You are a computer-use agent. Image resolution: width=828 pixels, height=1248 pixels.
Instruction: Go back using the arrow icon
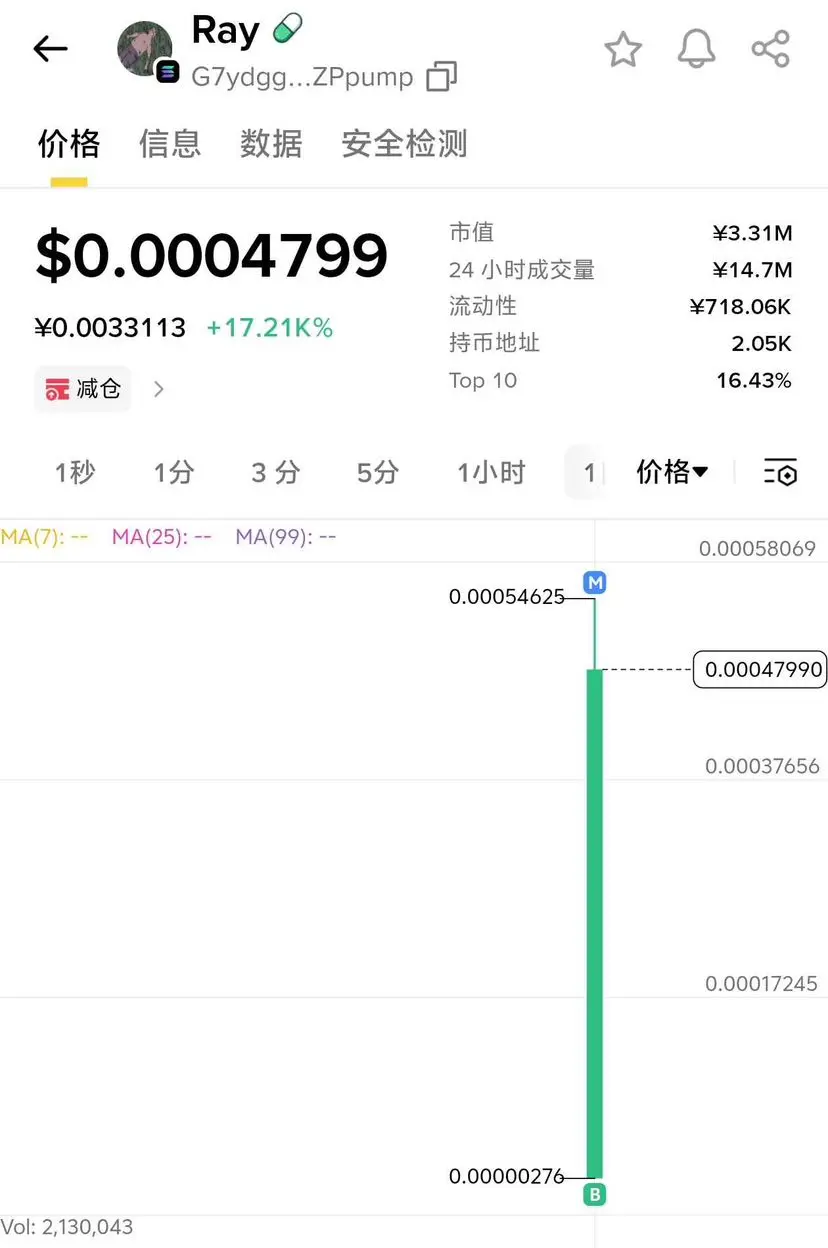click(x=50, y=48)
